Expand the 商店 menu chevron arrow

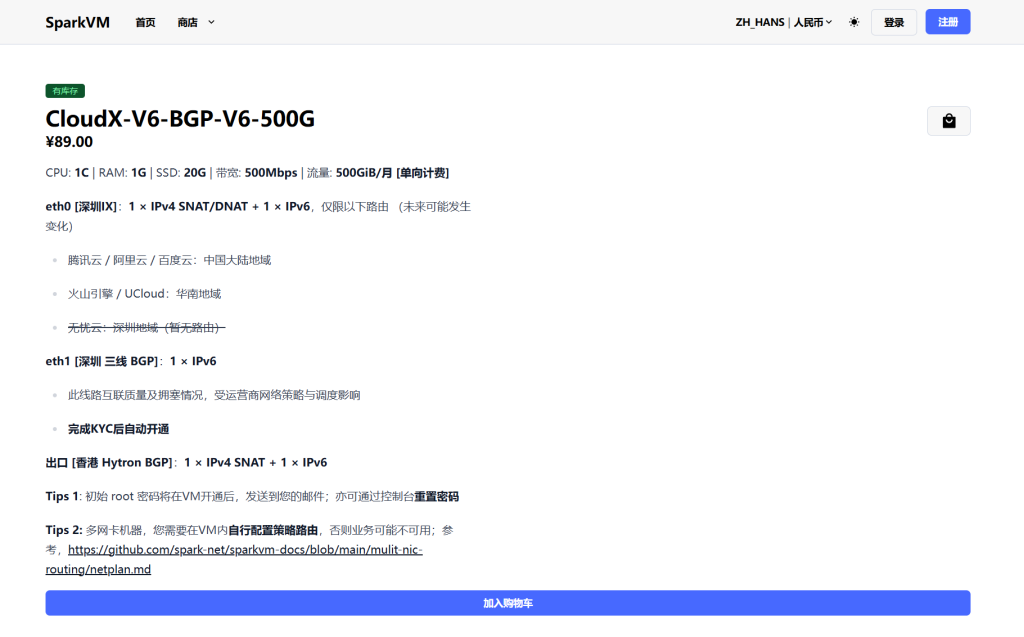coord(211,22)
